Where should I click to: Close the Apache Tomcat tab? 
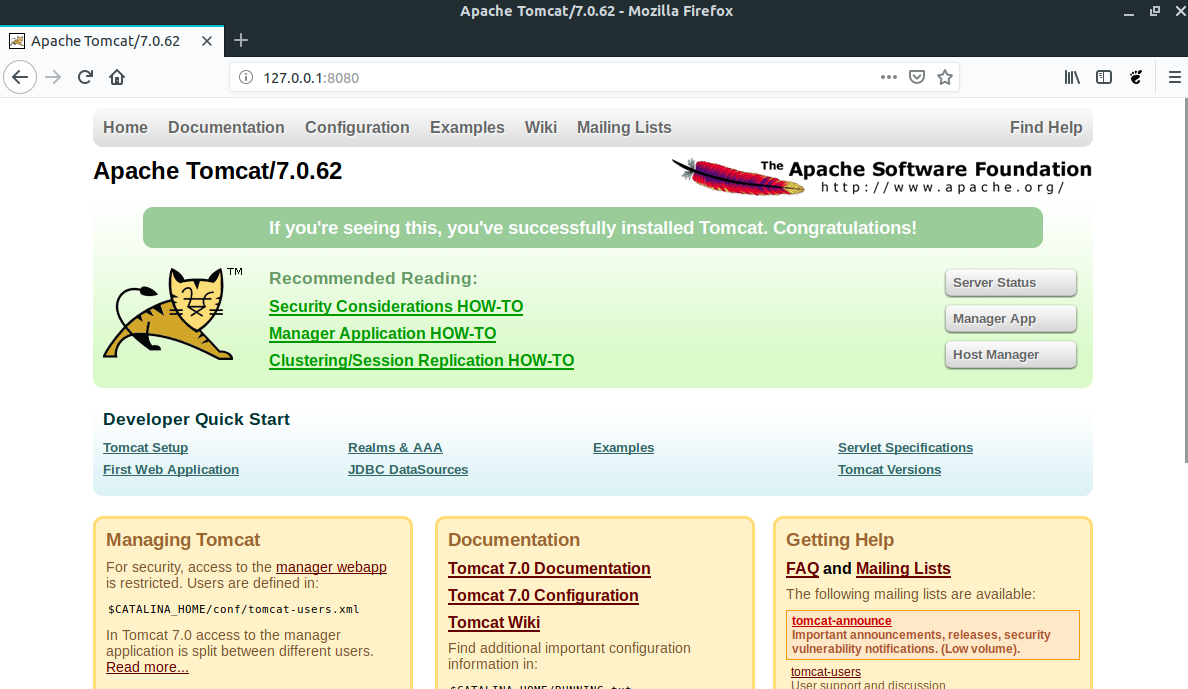tap(207, 41)
